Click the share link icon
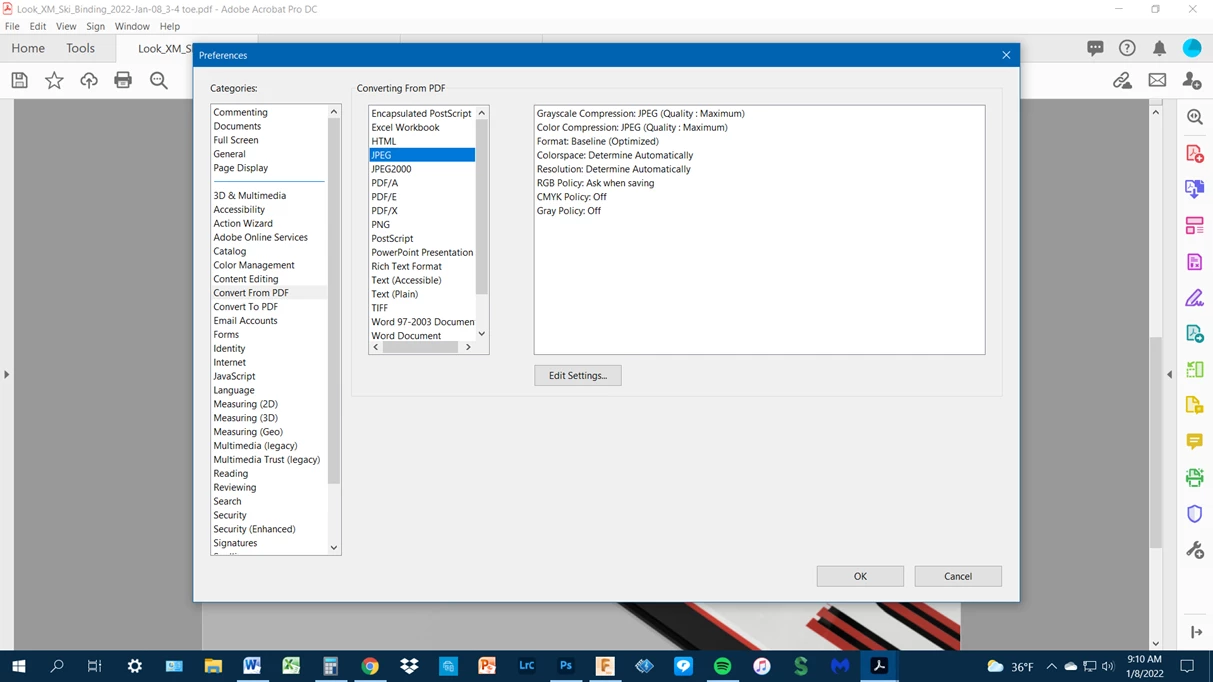The image size is (1213, 682). [x=1122, y=80]
